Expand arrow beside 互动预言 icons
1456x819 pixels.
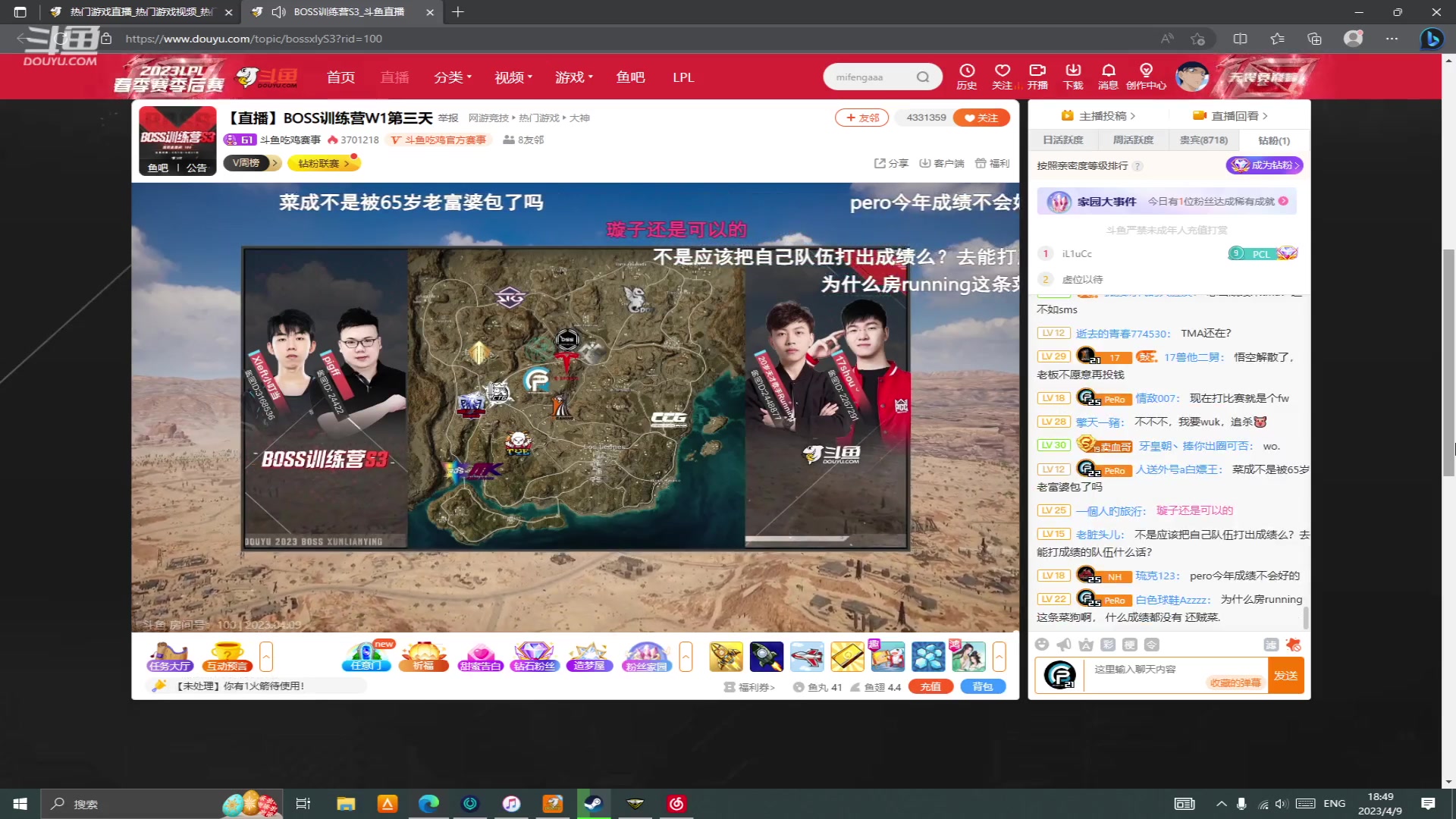266,657
